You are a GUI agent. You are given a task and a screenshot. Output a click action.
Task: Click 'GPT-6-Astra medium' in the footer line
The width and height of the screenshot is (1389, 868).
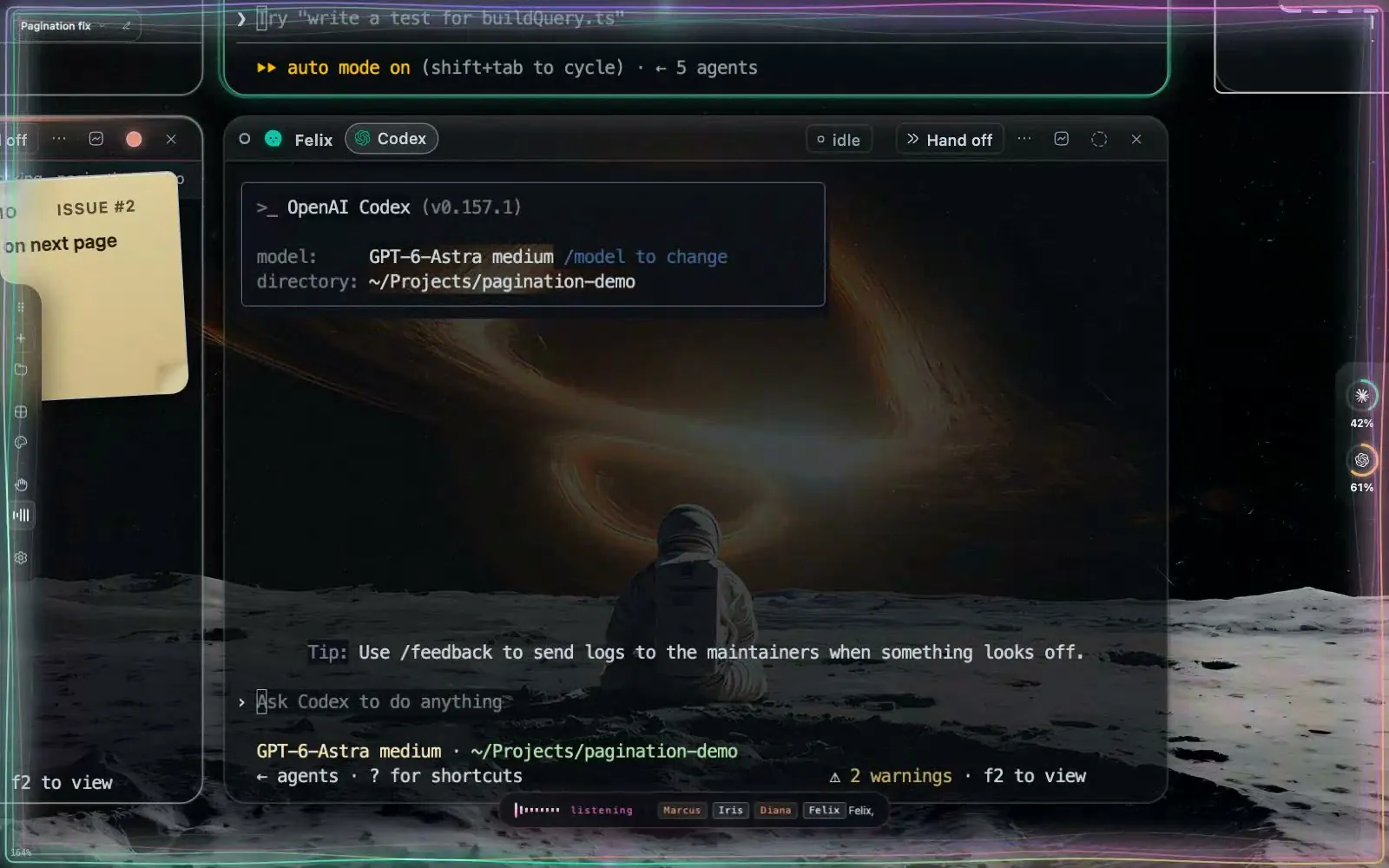tap(348, 751)
